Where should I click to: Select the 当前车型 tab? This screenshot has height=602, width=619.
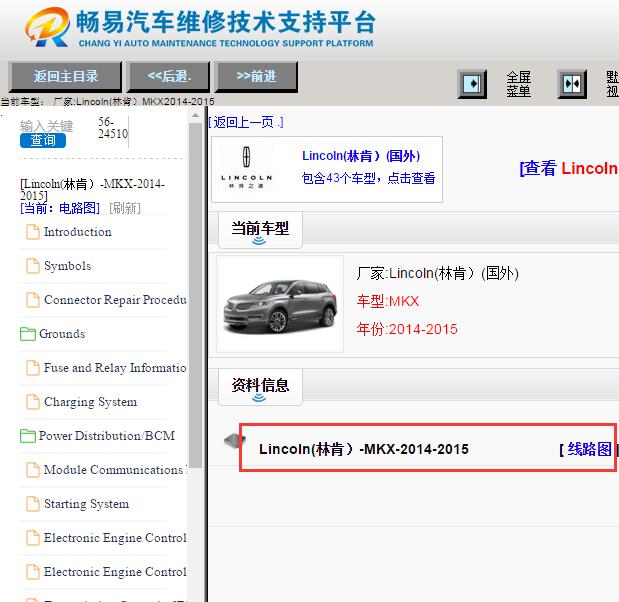pos(260,230)
